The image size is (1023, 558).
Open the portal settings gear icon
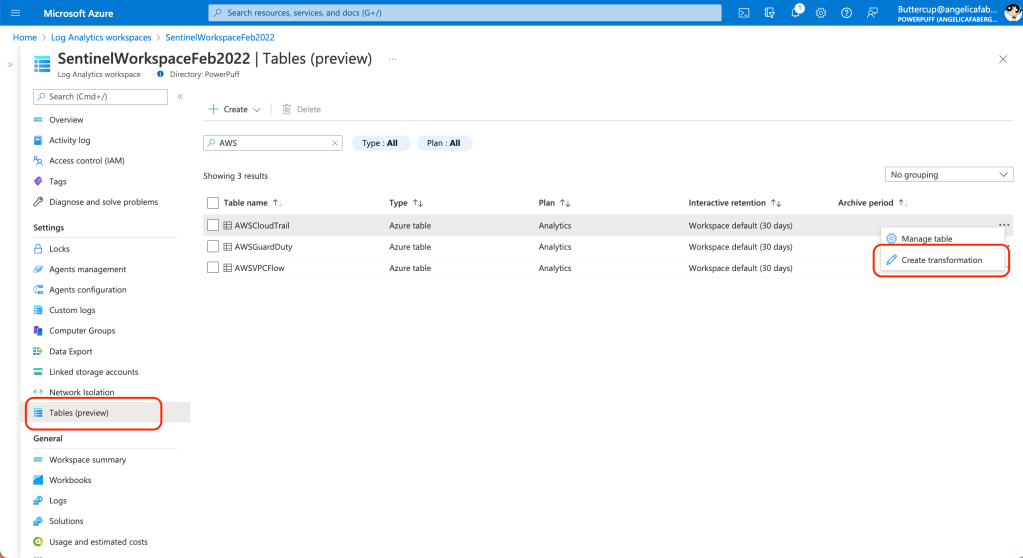pyautogui.click(x=821, y=13)
